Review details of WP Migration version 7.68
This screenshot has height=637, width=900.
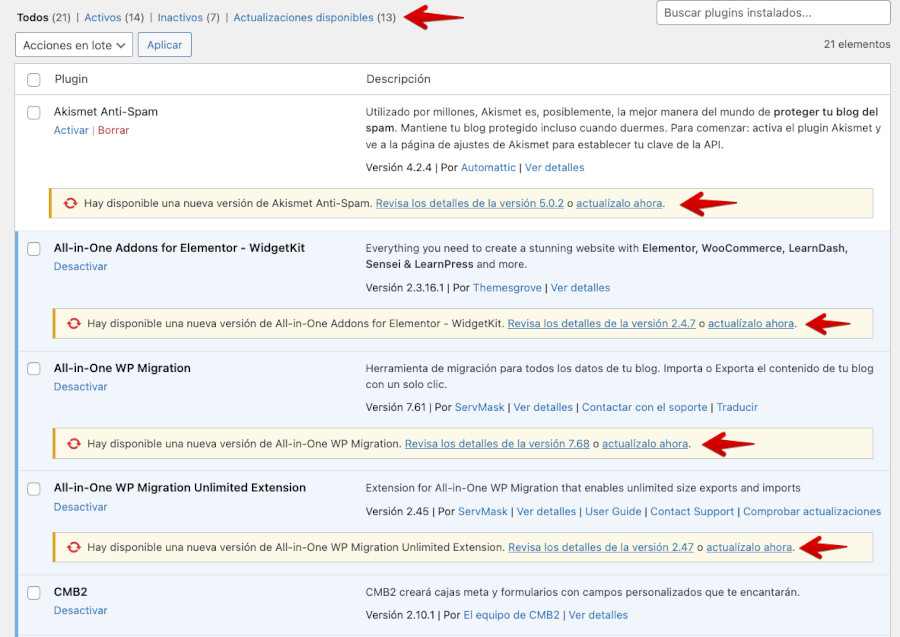coord(497,444)
